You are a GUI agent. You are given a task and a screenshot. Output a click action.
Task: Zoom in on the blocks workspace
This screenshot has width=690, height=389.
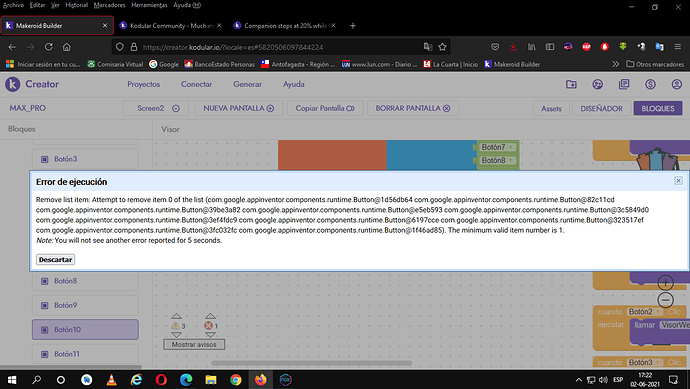point(665,283)
